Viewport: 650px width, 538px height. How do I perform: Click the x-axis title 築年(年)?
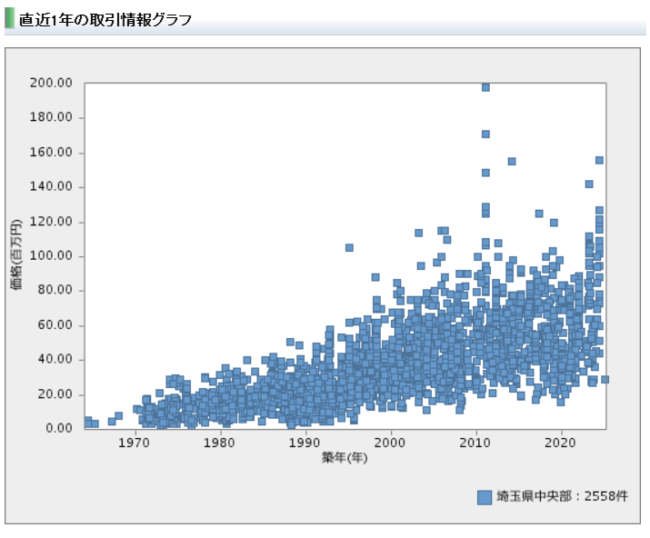click(344, 459)
